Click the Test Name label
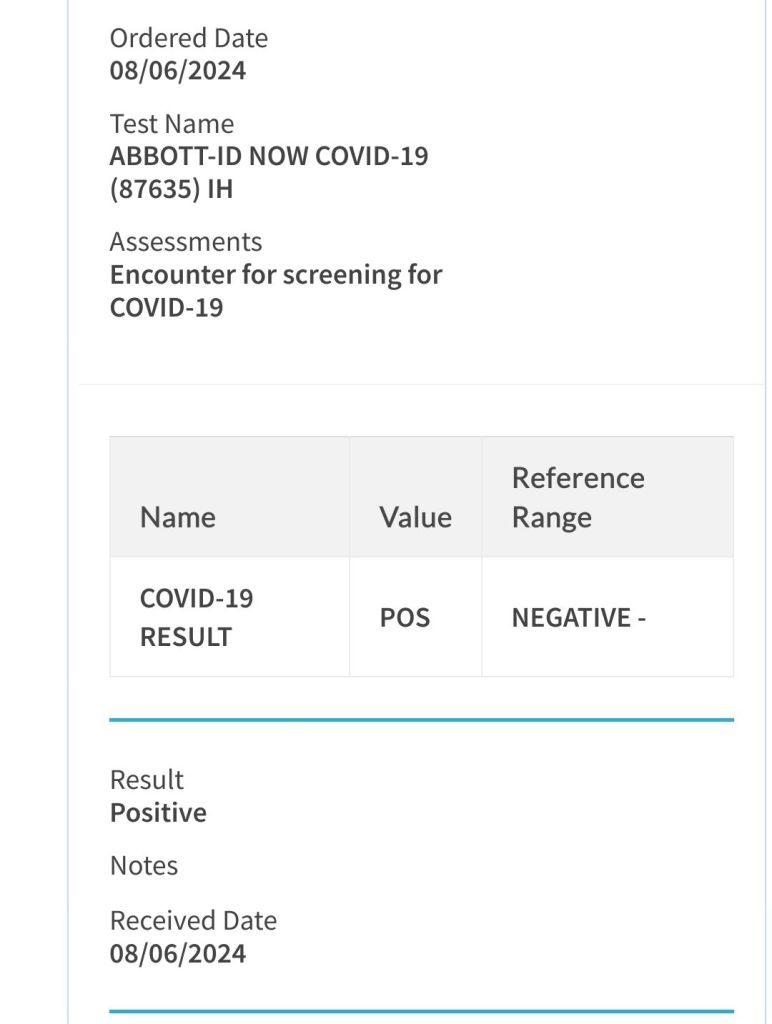 tap(171, 124)
